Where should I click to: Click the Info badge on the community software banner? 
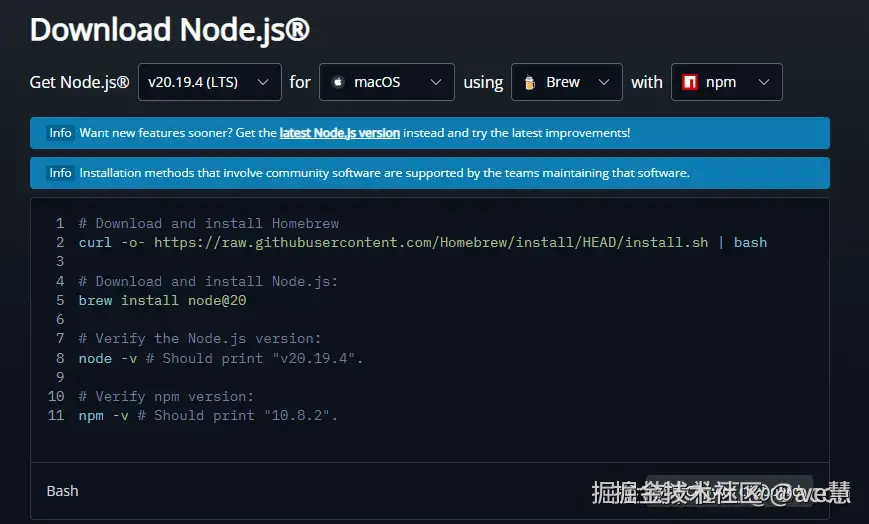coord(60,173)
